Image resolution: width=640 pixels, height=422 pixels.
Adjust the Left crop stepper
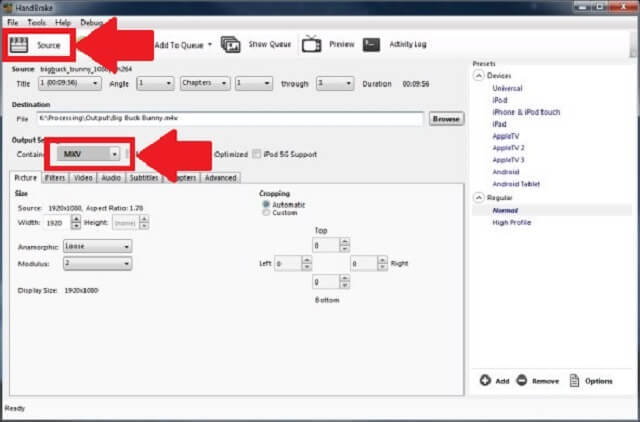[x=307, y=263]
